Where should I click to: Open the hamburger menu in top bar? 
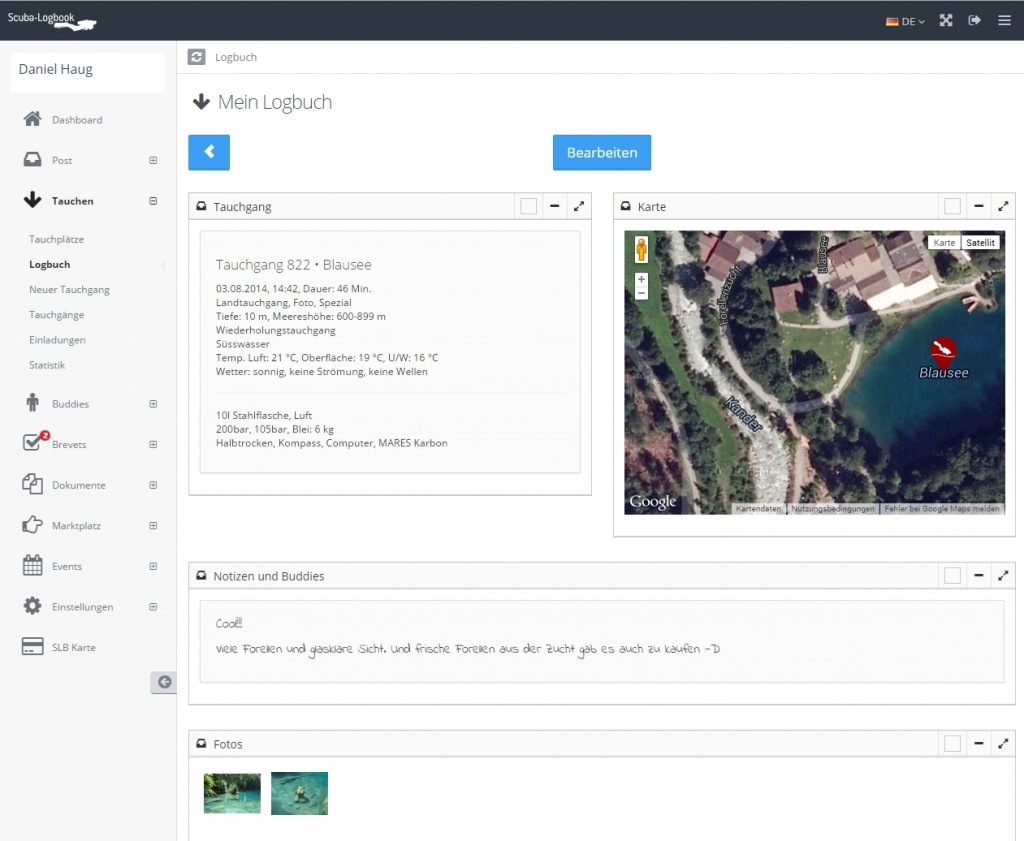point(1004,20)
